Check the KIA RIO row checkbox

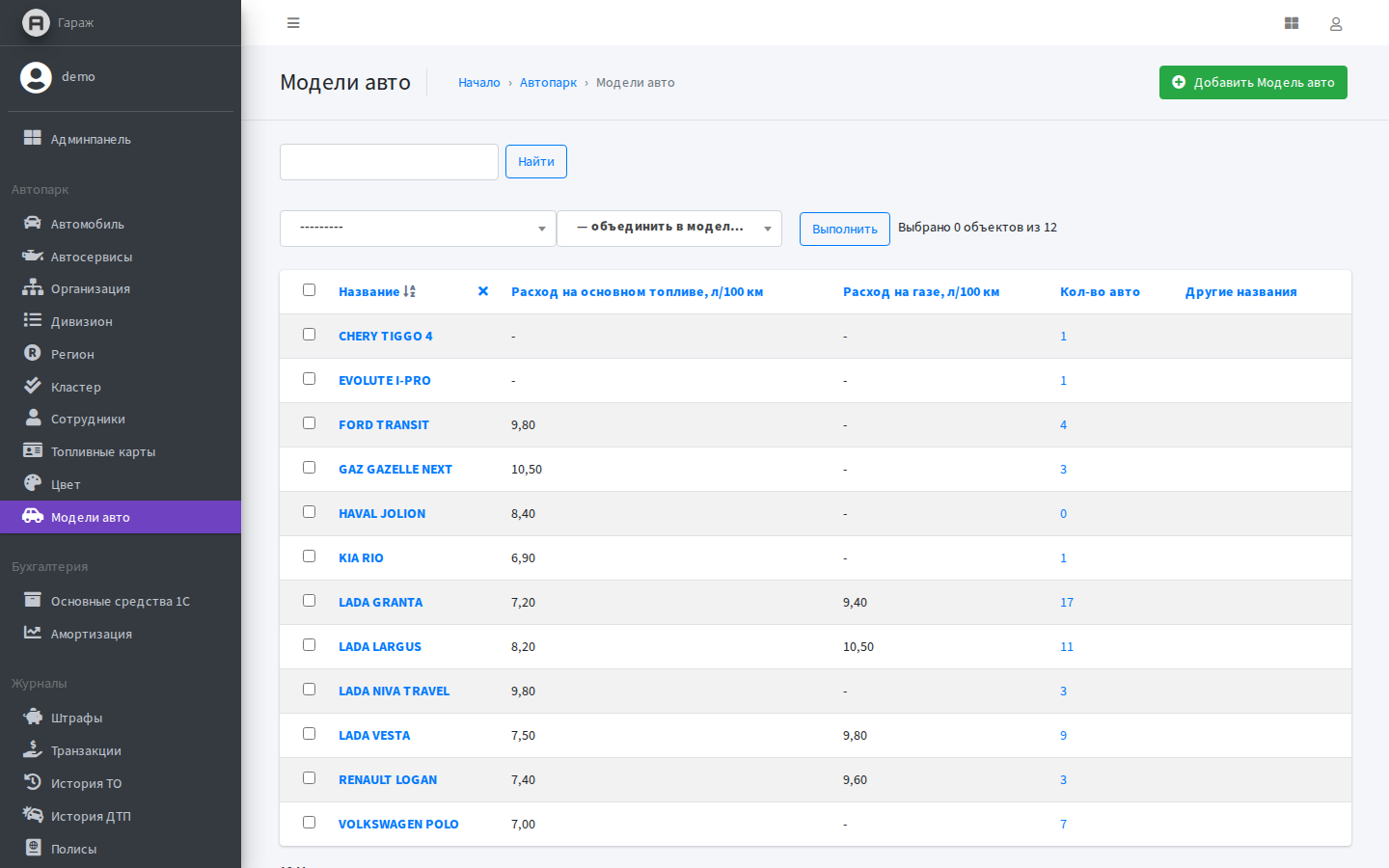309,556
